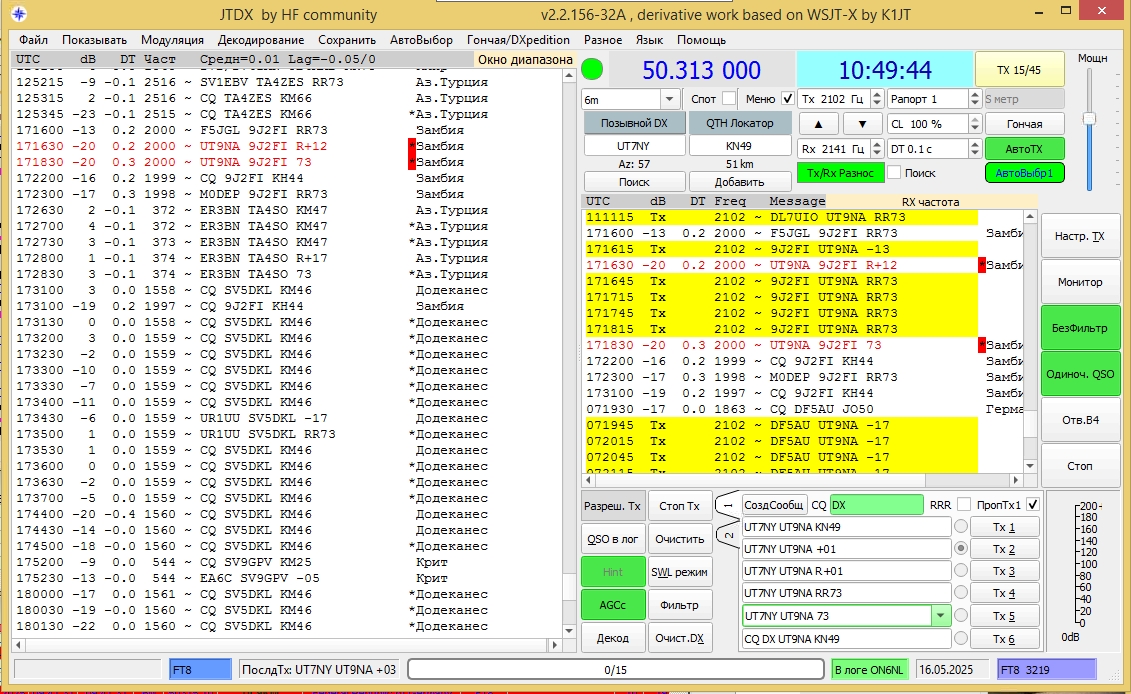1131x694 pixels.
Task: Click the down arrow frequency button
Action: pos(862,124)
